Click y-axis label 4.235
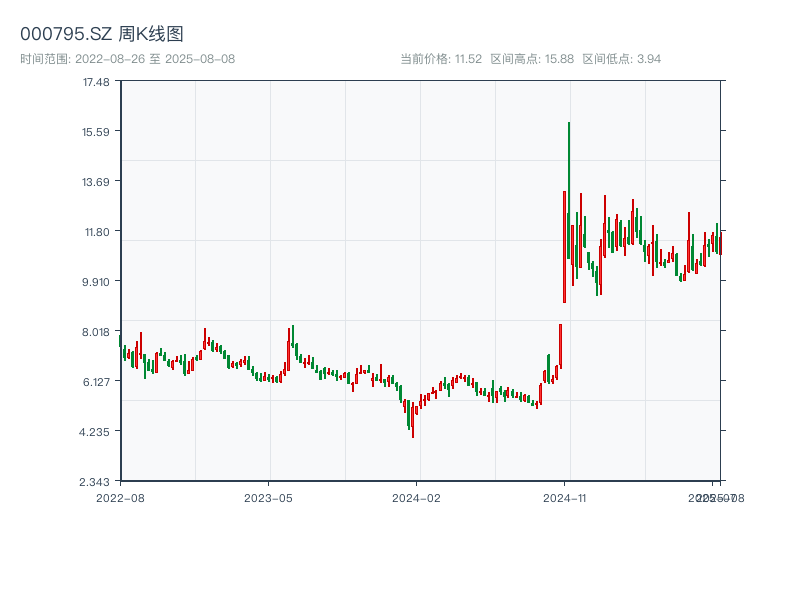This screenshot has width=800, height=600. click(x=94, y=432)
